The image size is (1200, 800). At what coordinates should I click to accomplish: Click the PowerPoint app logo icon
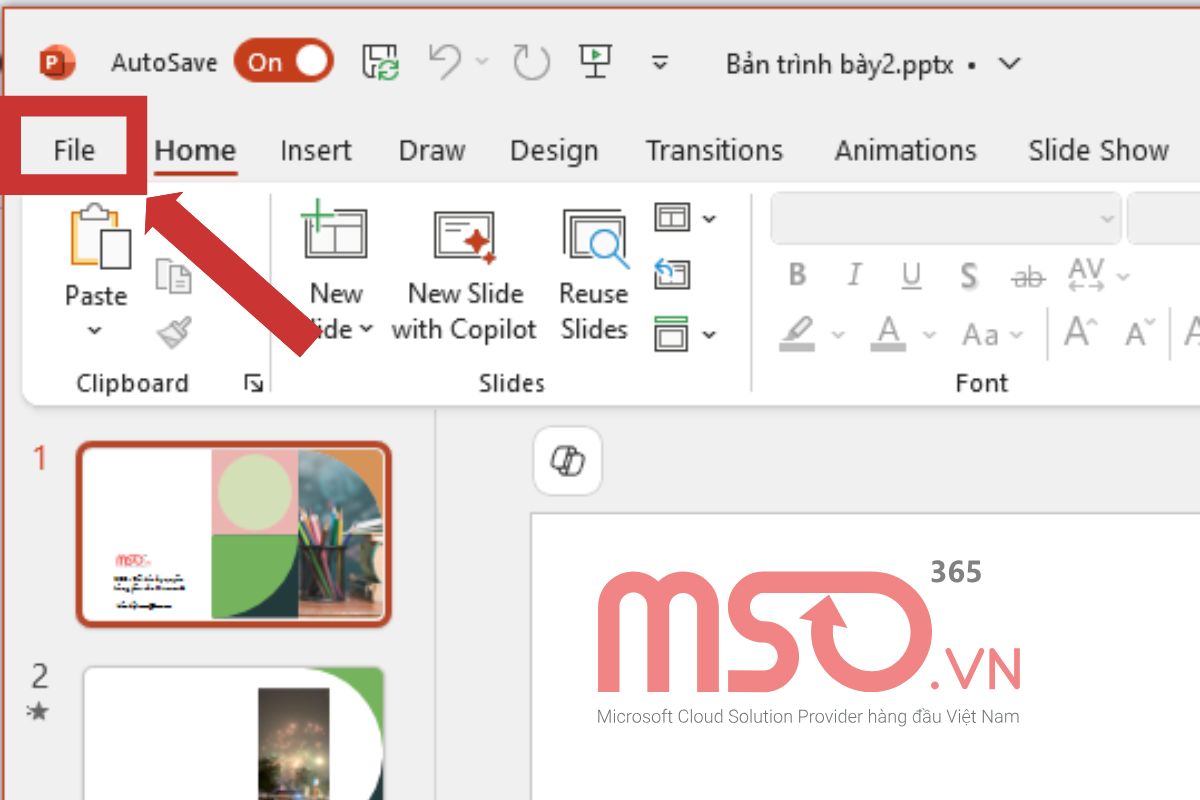pyautogui.click(x=56, y=63)
